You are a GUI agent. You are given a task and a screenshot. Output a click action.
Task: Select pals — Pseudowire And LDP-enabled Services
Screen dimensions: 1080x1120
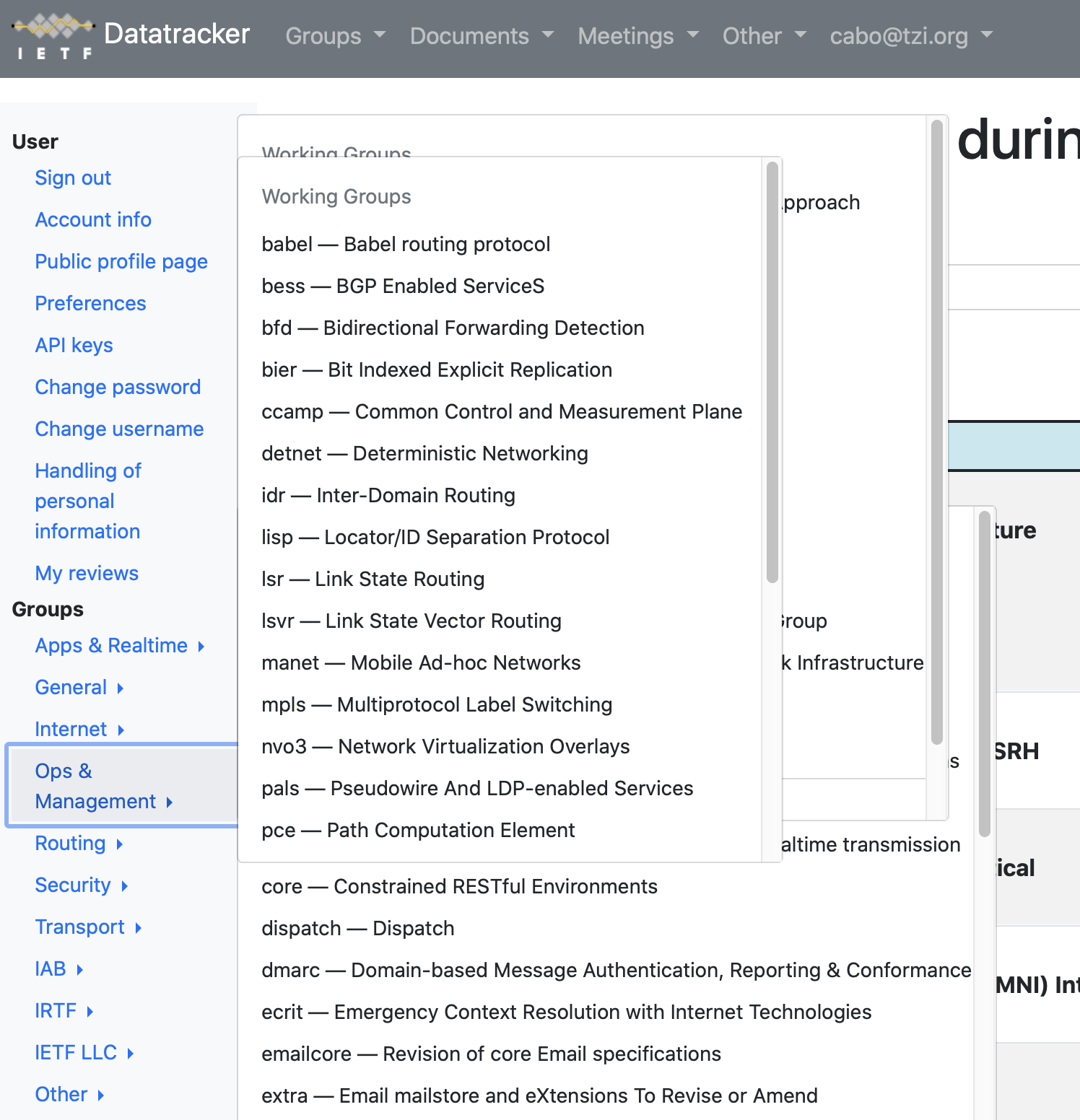click(x=477, y=788)
